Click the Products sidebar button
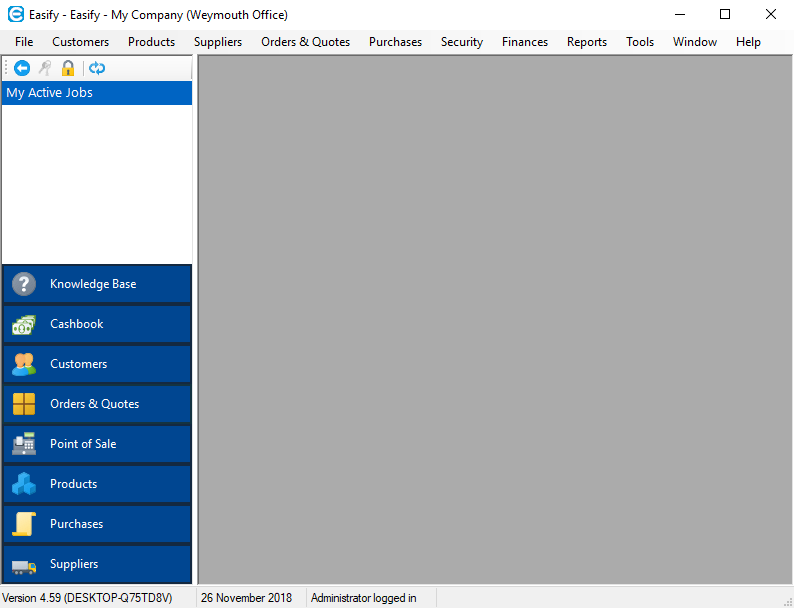 tap(97, 484)
